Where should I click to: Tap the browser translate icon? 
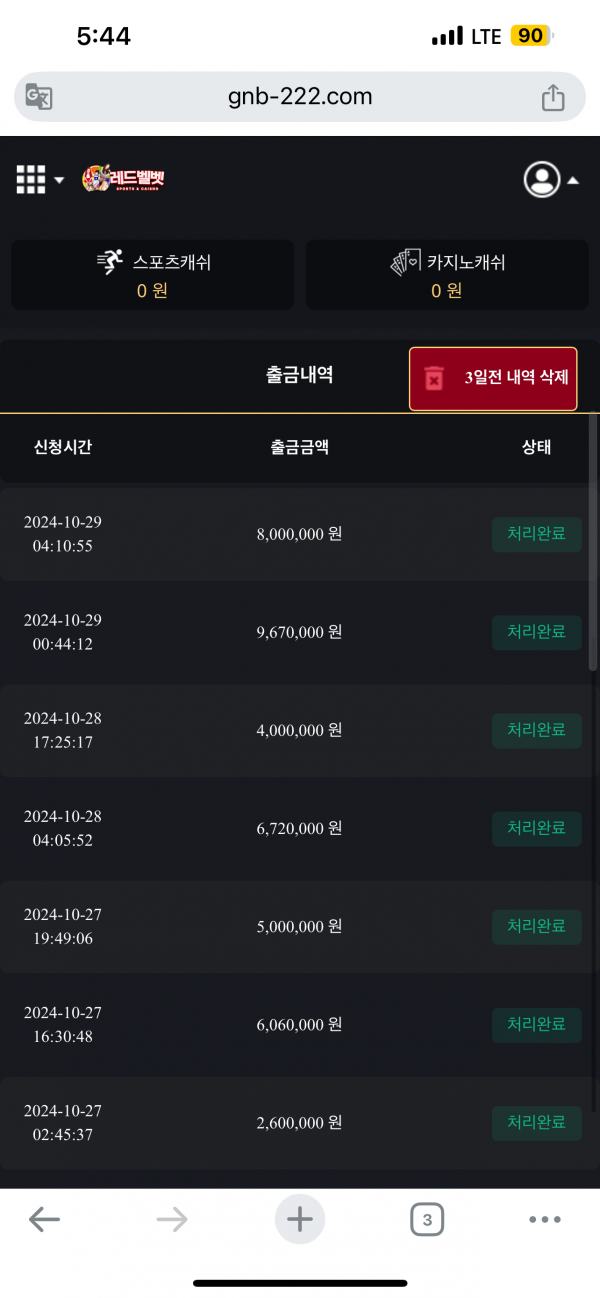39,97
